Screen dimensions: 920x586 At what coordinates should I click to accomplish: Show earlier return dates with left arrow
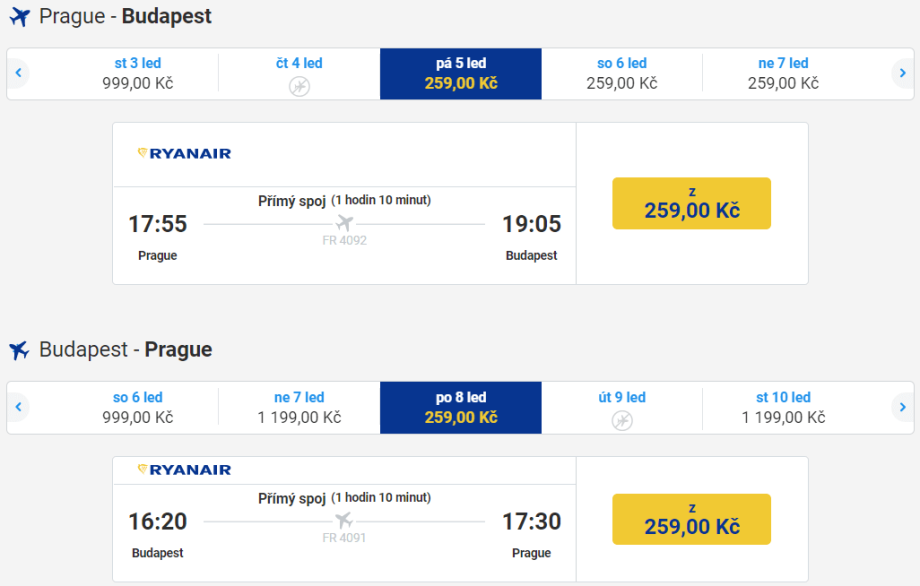point(18,407)
